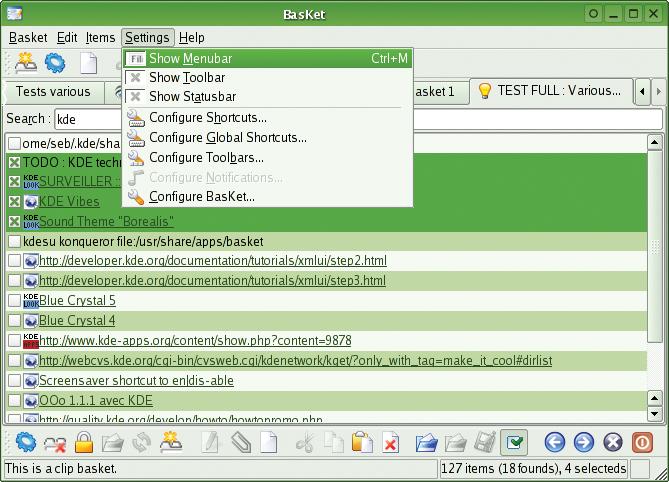Click the clipboard paste icon

[x=362, y=442]
